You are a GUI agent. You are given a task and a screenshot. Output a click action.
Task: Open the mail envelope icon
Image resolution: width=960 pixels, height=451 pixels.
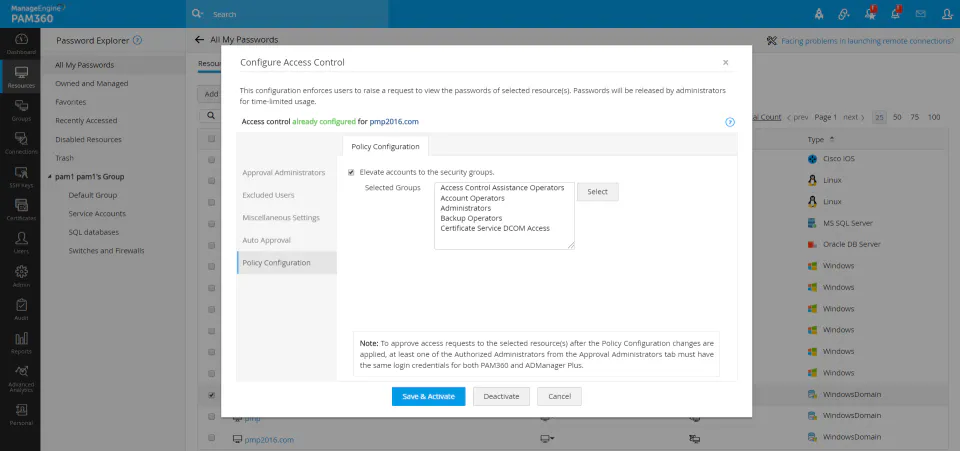tap(920, 13)
